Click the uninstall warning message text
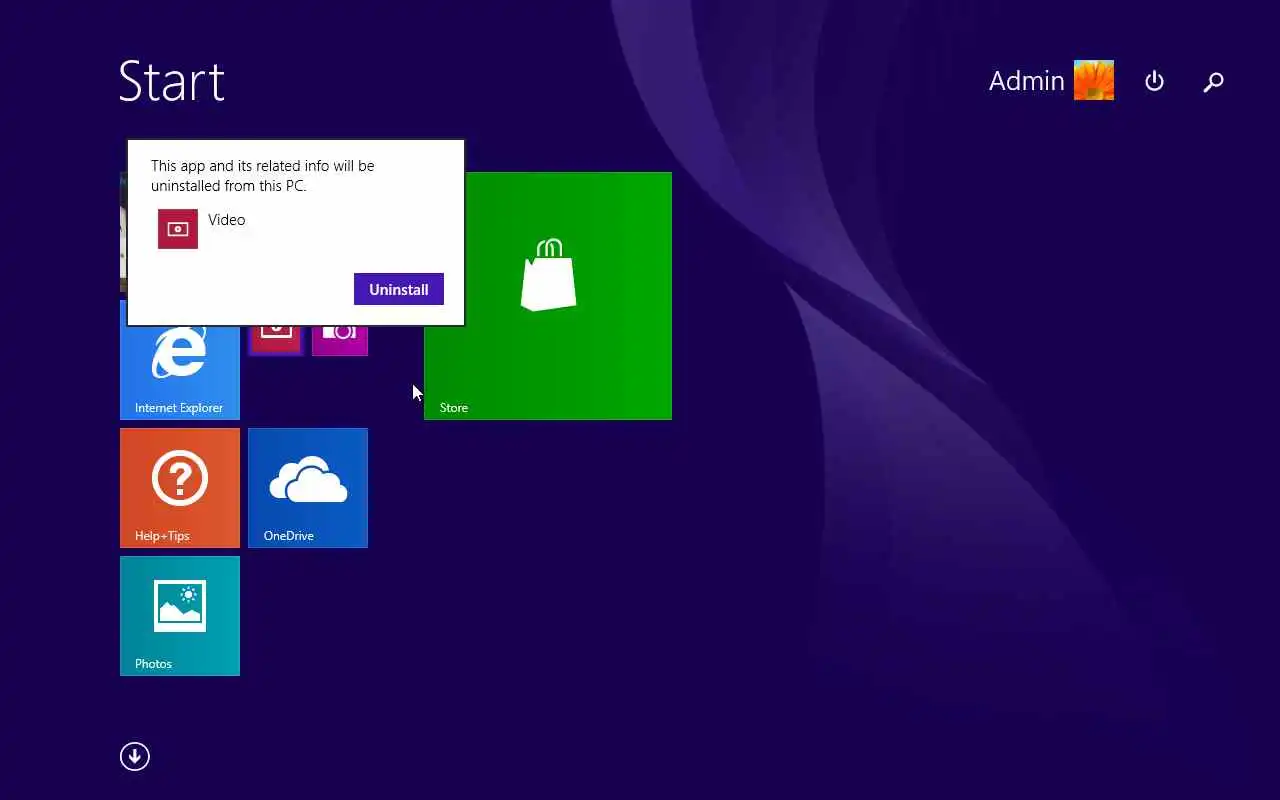The width and height of the screenshot is (1280, 800). pyautogui.click(x=263, y=176)
